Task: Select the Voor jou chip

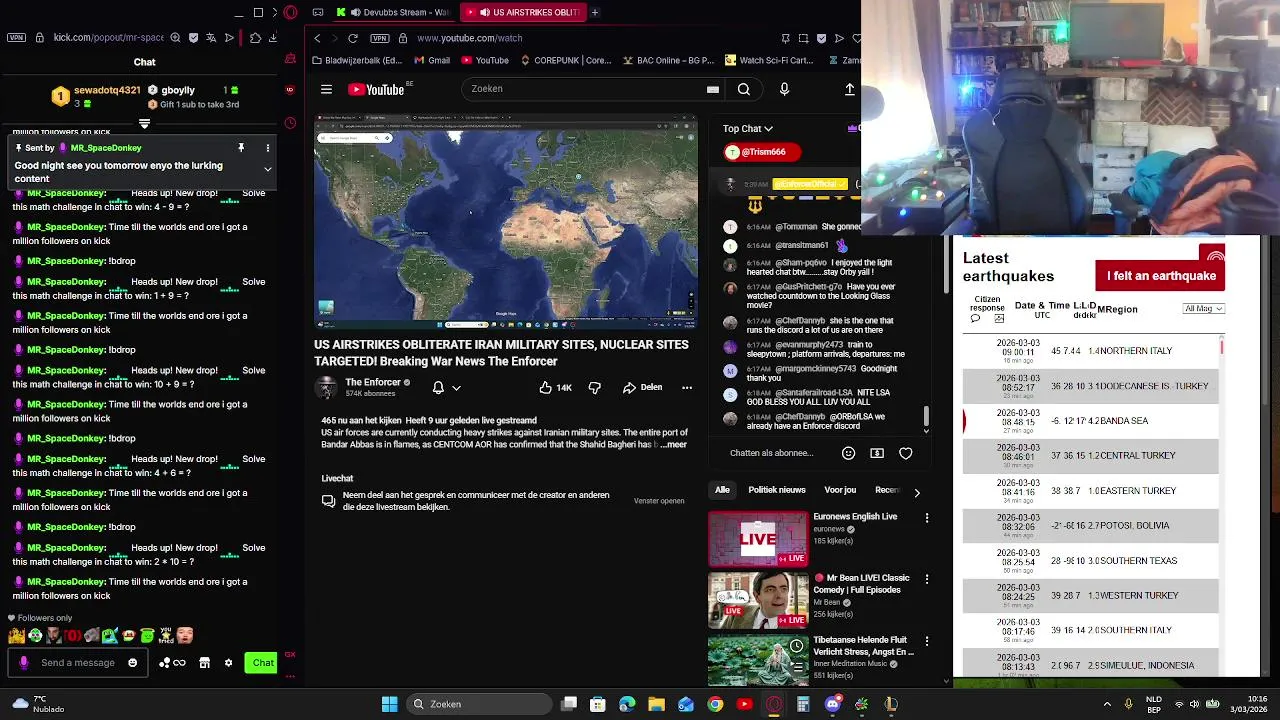Action: pyautogui.click(x=840, y=490)
